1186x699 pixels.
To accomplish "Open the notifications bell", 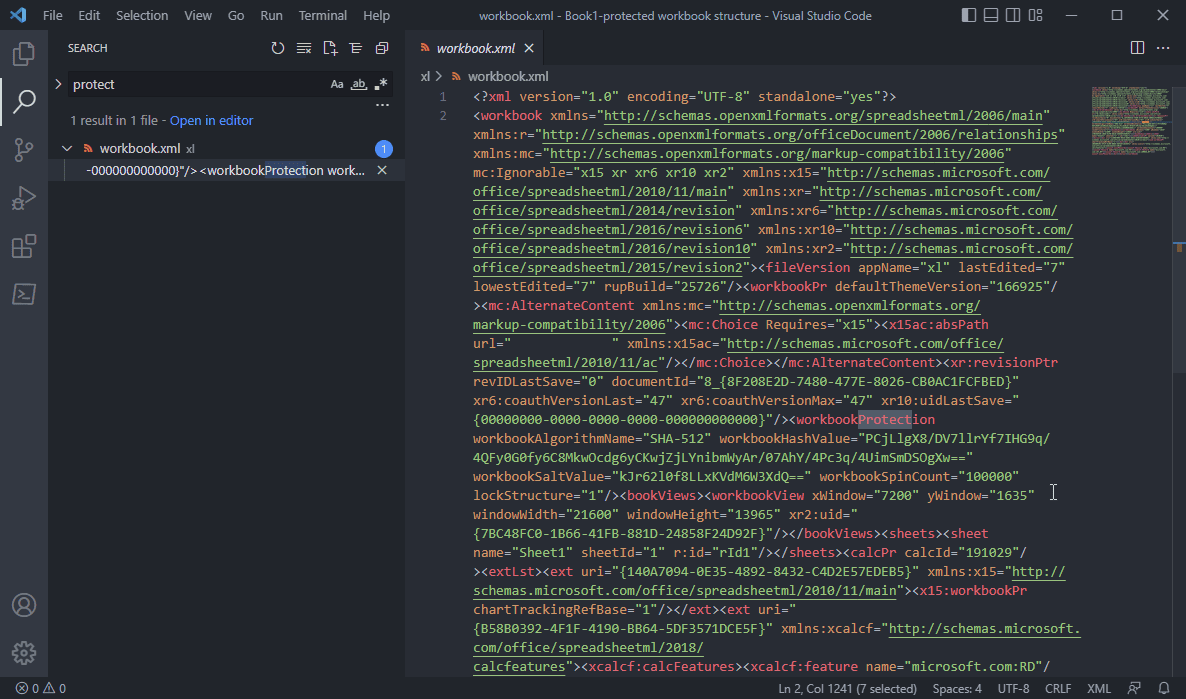I will pyautogui.click(x=1164, y=688).
